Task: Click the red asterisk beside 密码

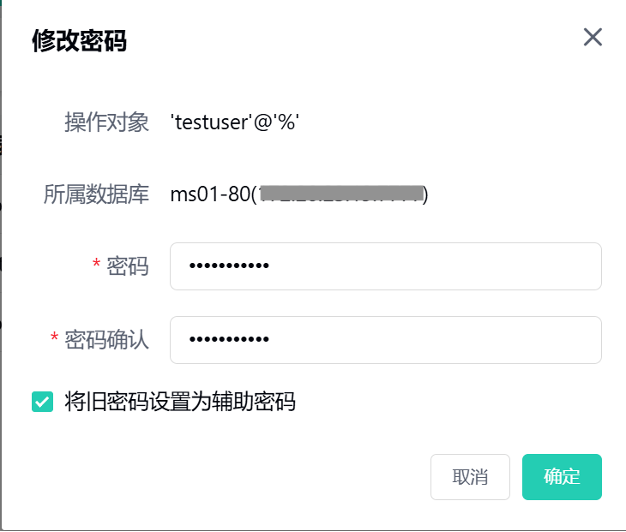Action: [x=96, y=264]
